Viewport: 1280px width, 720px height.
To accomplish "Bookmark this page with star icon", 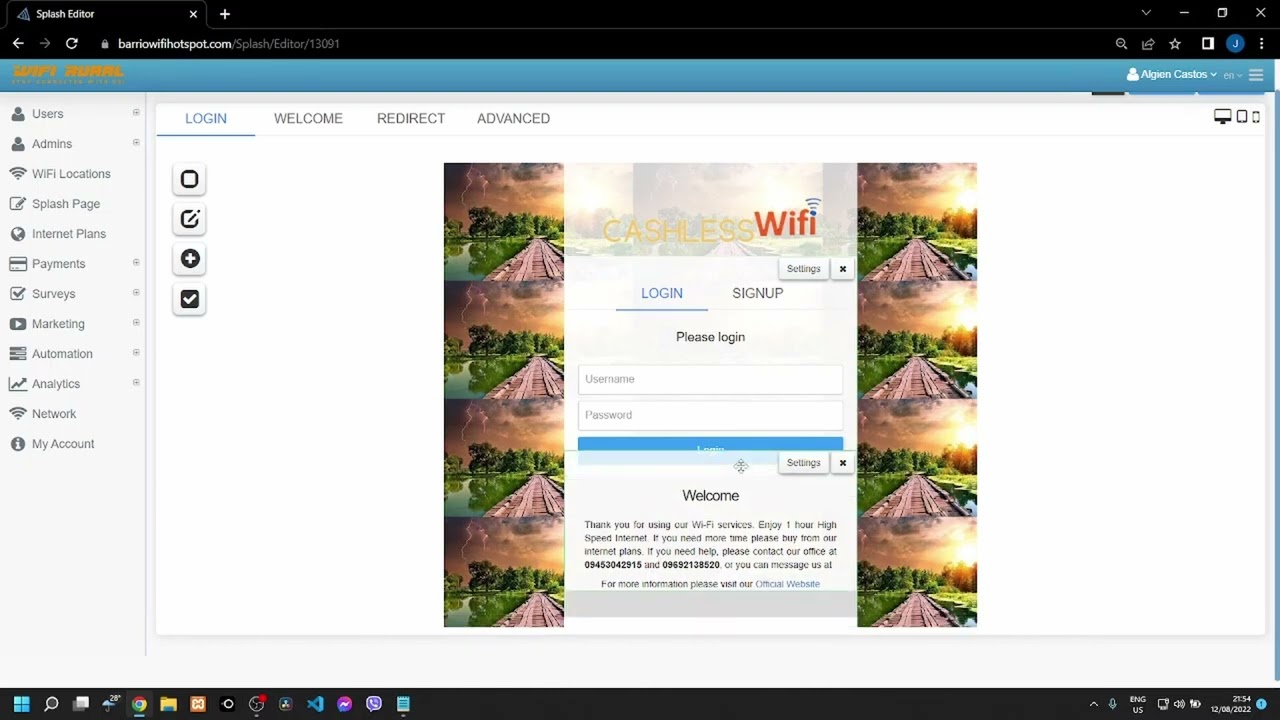I will coord(1175,44).
